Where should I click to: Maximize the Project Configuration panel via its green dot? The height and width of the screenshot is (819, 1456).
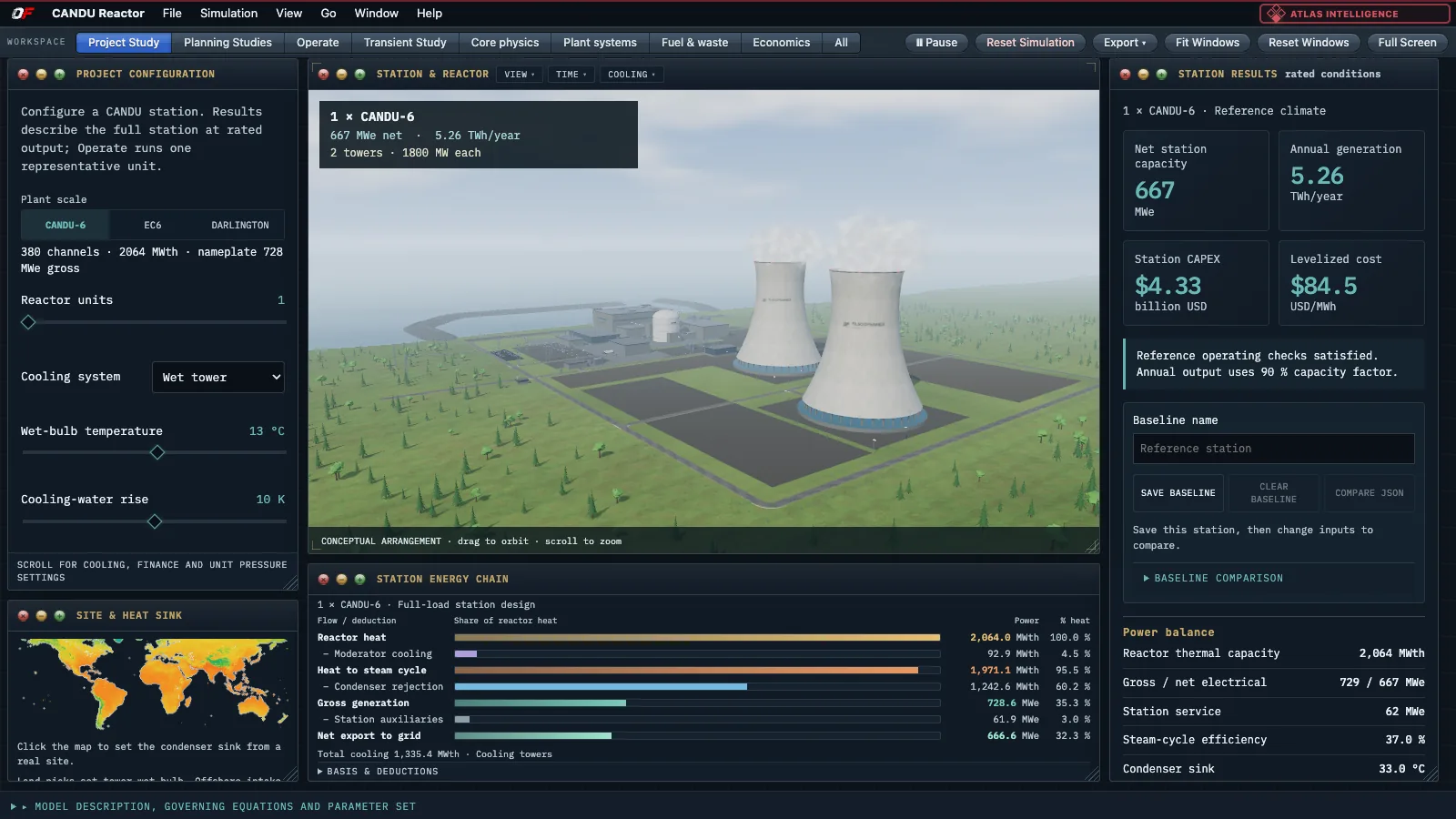coord(59,75)
